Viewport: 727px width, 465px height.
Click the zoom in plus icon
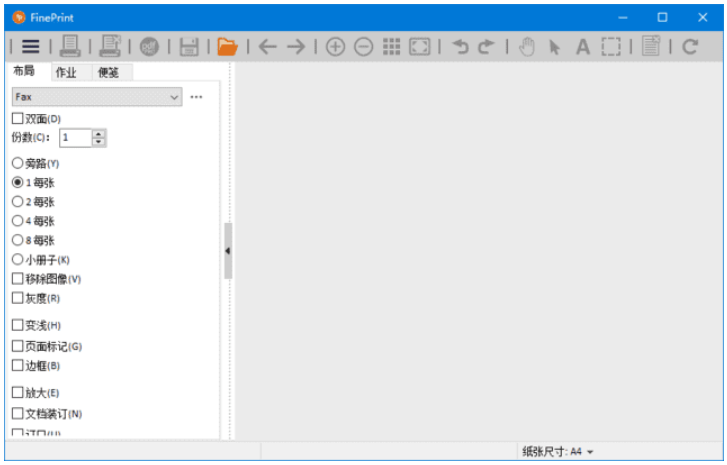335,46
